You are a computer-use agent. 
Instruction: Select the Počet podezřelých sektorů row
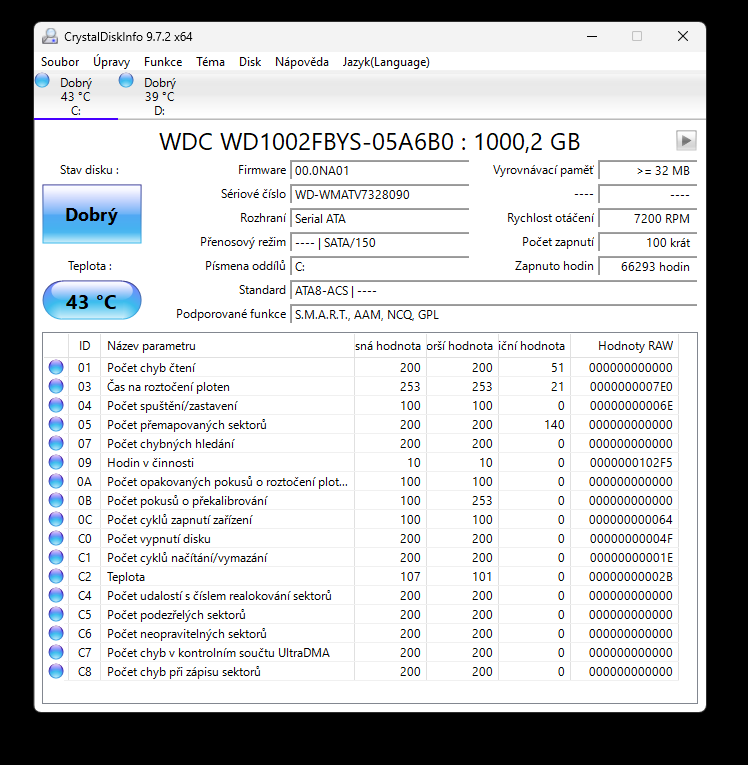[361, 615]
